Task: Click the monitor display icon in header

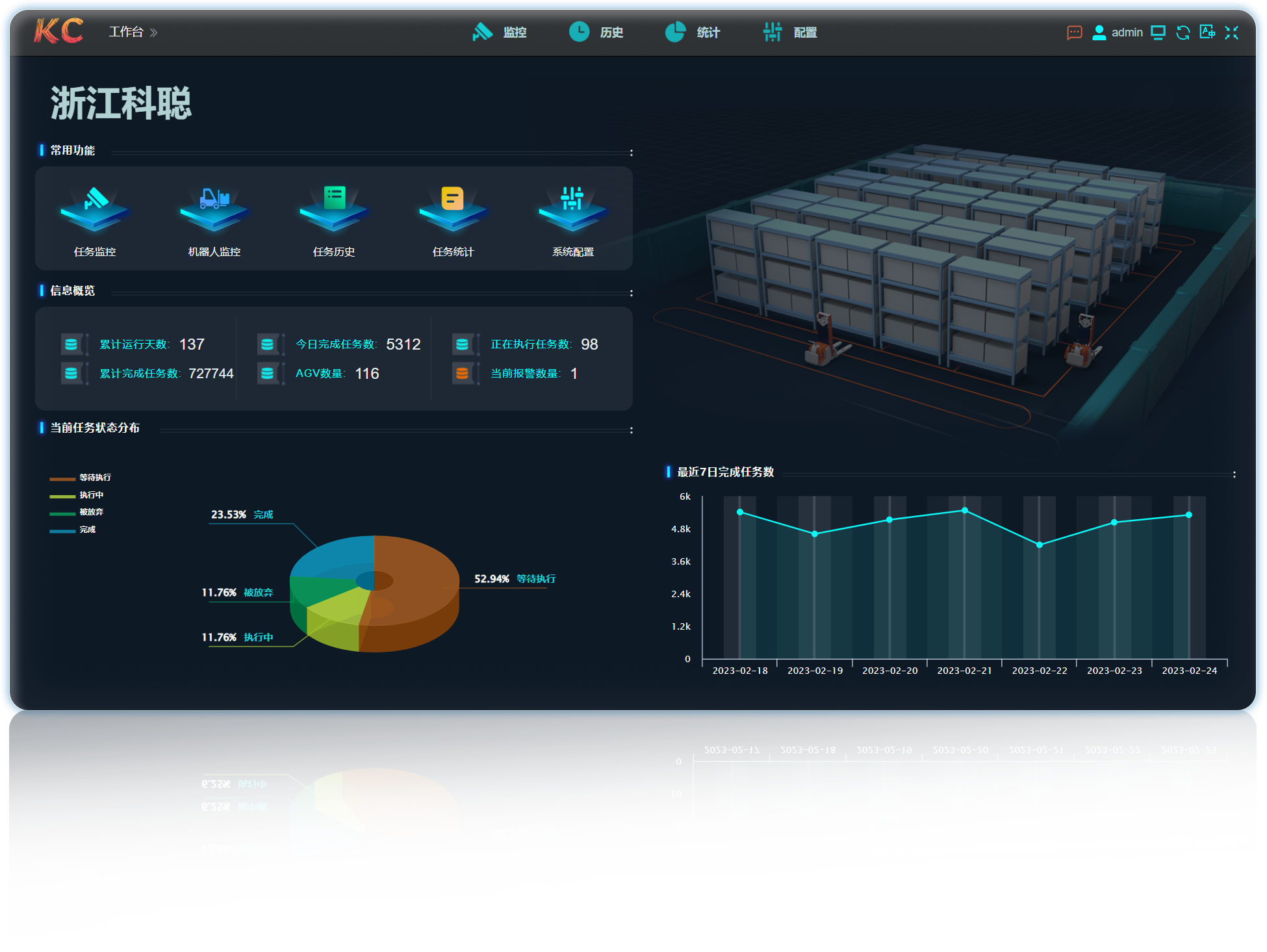Action: (x=1158, y=32)
